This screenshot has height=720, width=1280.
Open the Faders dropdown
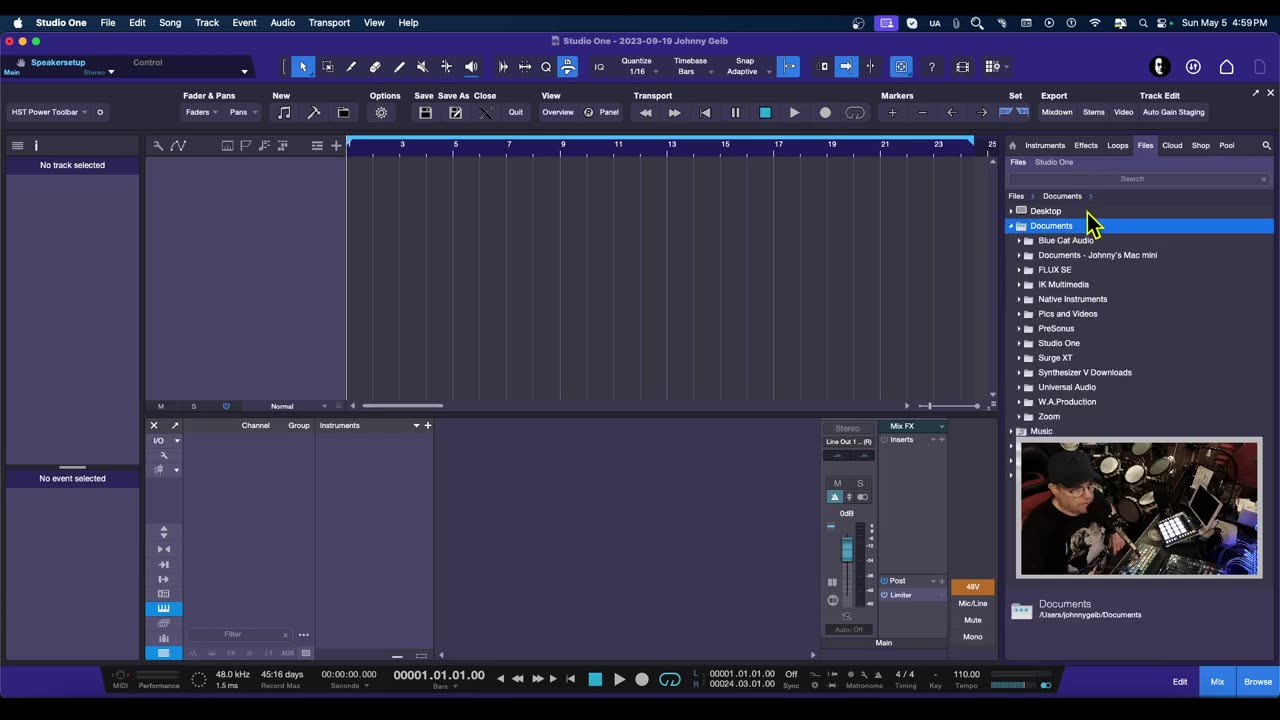[x=202, y=112]
